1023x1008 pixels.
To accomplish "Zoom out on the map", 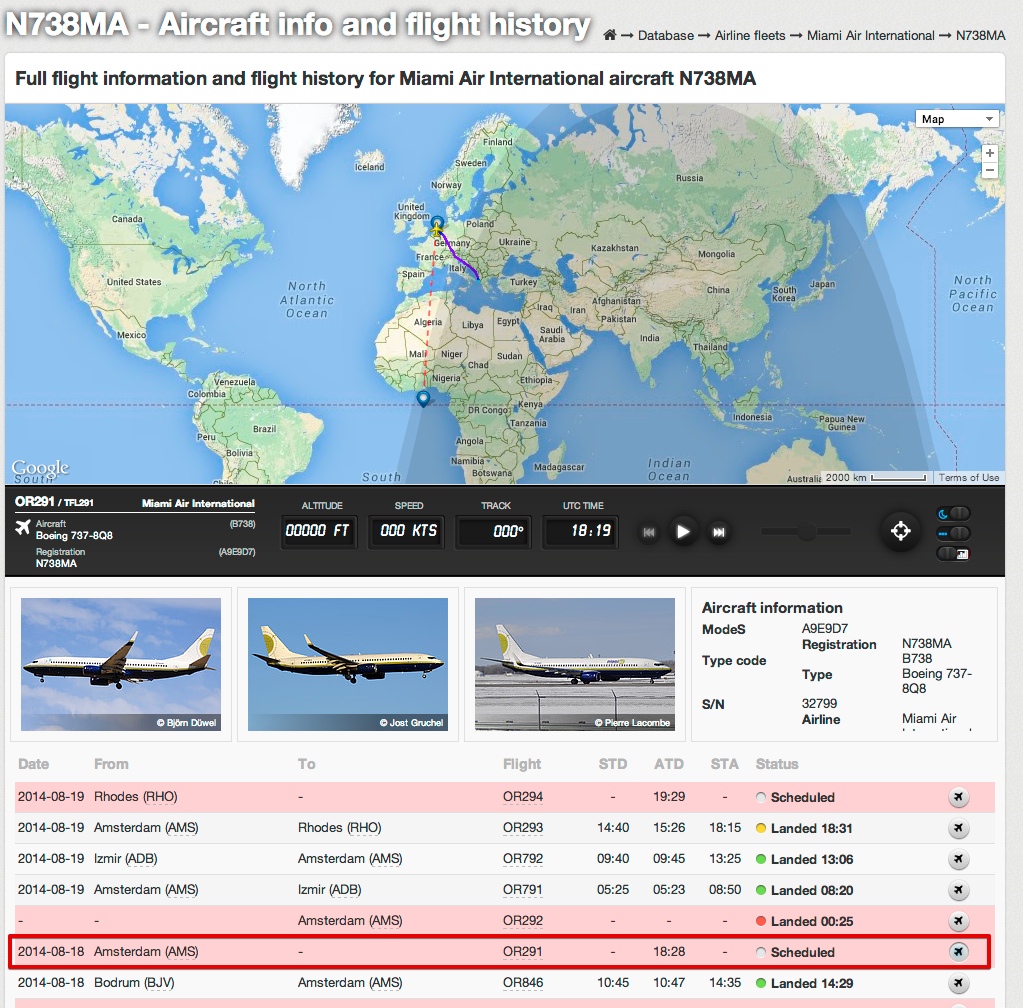I will pyautogui.click(x=989, y=171).
